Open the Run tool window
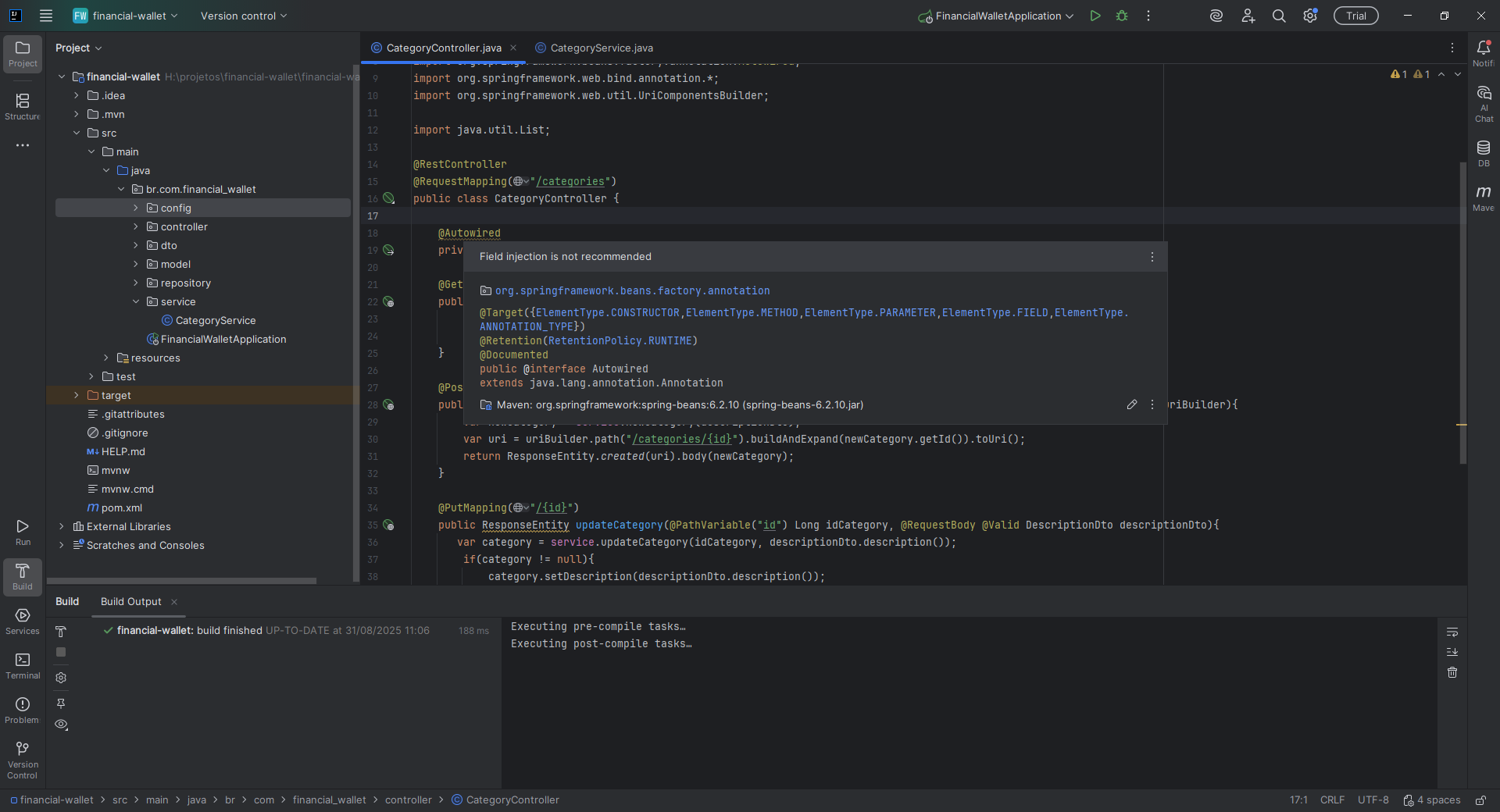 coord(23,532)
